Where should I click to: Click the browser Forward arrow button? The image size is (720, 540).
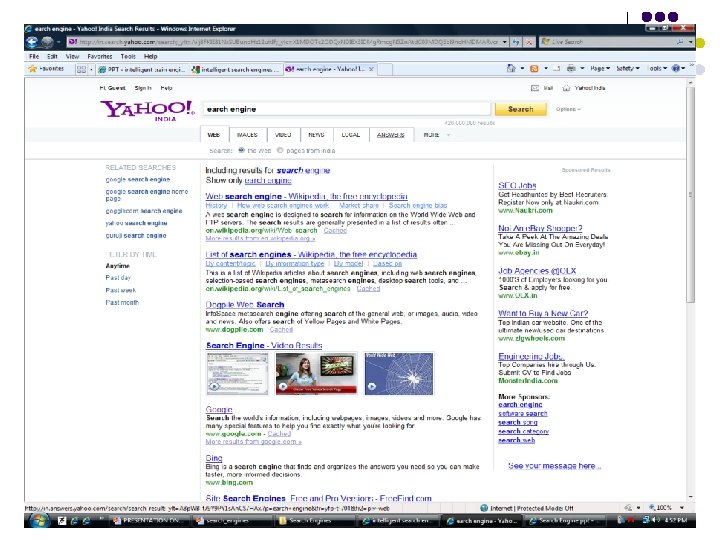point(47,42)
